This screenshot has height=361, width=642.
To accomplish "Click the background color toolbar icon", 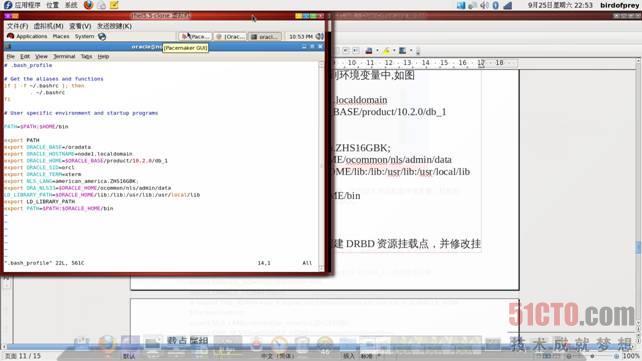I will (403, 51).
